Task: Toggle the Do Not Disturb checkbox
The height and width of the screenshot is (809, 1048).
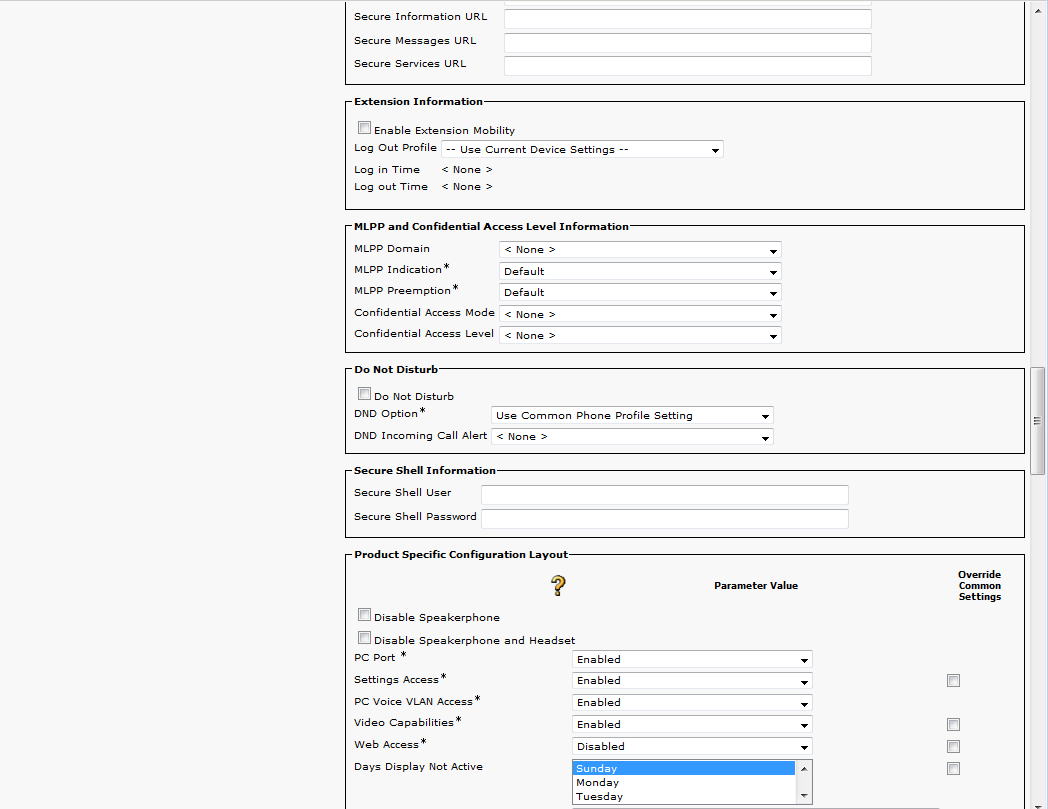Action: tap(365, 394)
